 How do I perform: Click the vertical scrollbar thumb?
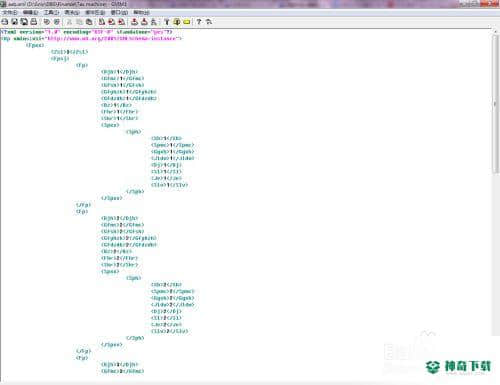point(496,103)
